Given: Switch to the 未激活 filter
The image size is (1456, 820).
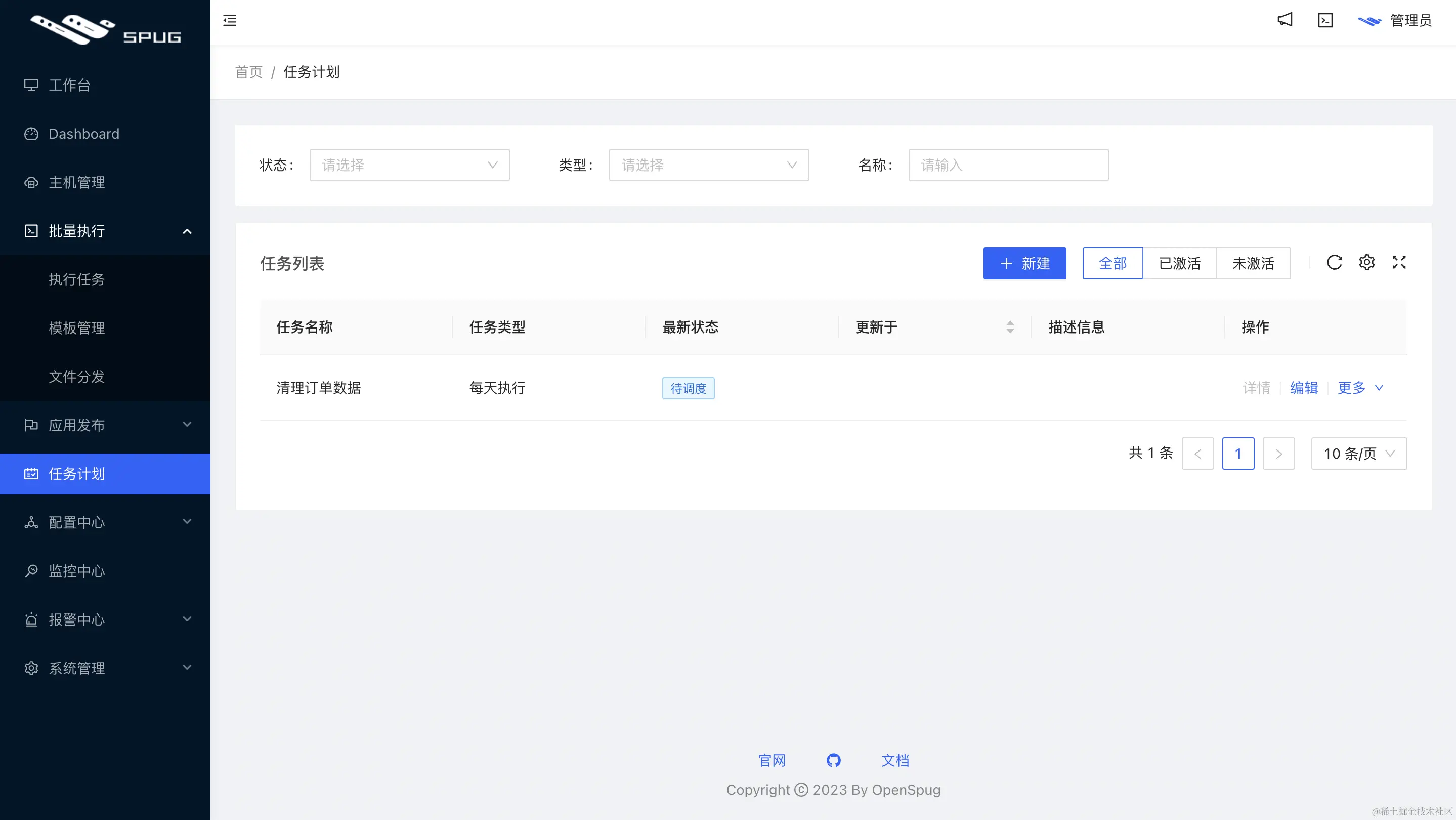Looking at the screenshot, I should point(1253,263).
